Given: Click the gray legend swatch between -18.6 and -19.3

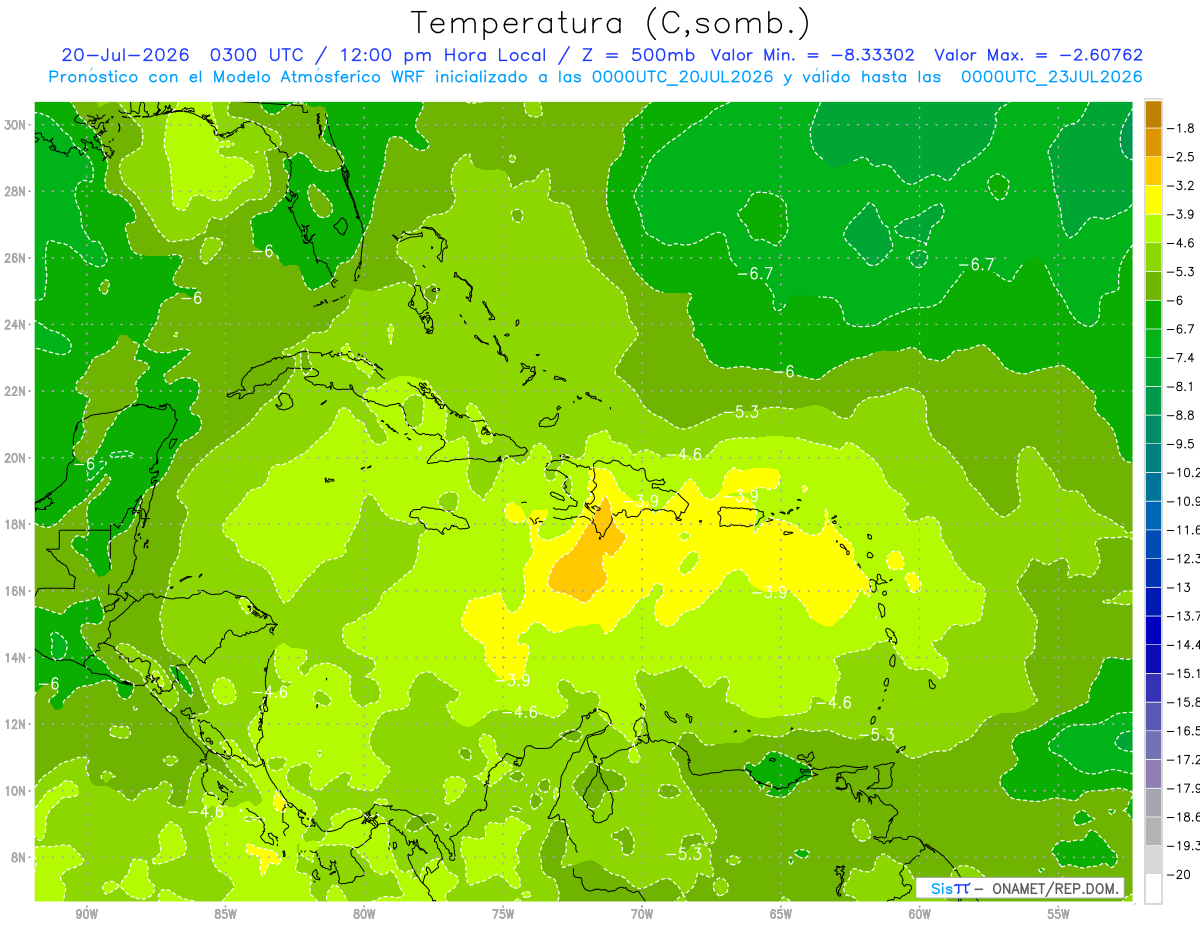Looking at the screenshot, I should (x=1153, y=831).
